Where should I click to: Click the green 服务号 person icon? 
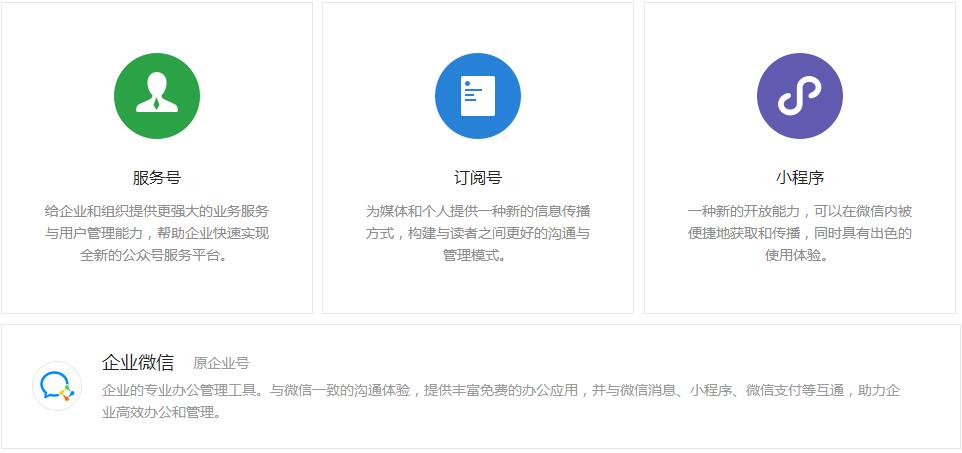[157, 96]
